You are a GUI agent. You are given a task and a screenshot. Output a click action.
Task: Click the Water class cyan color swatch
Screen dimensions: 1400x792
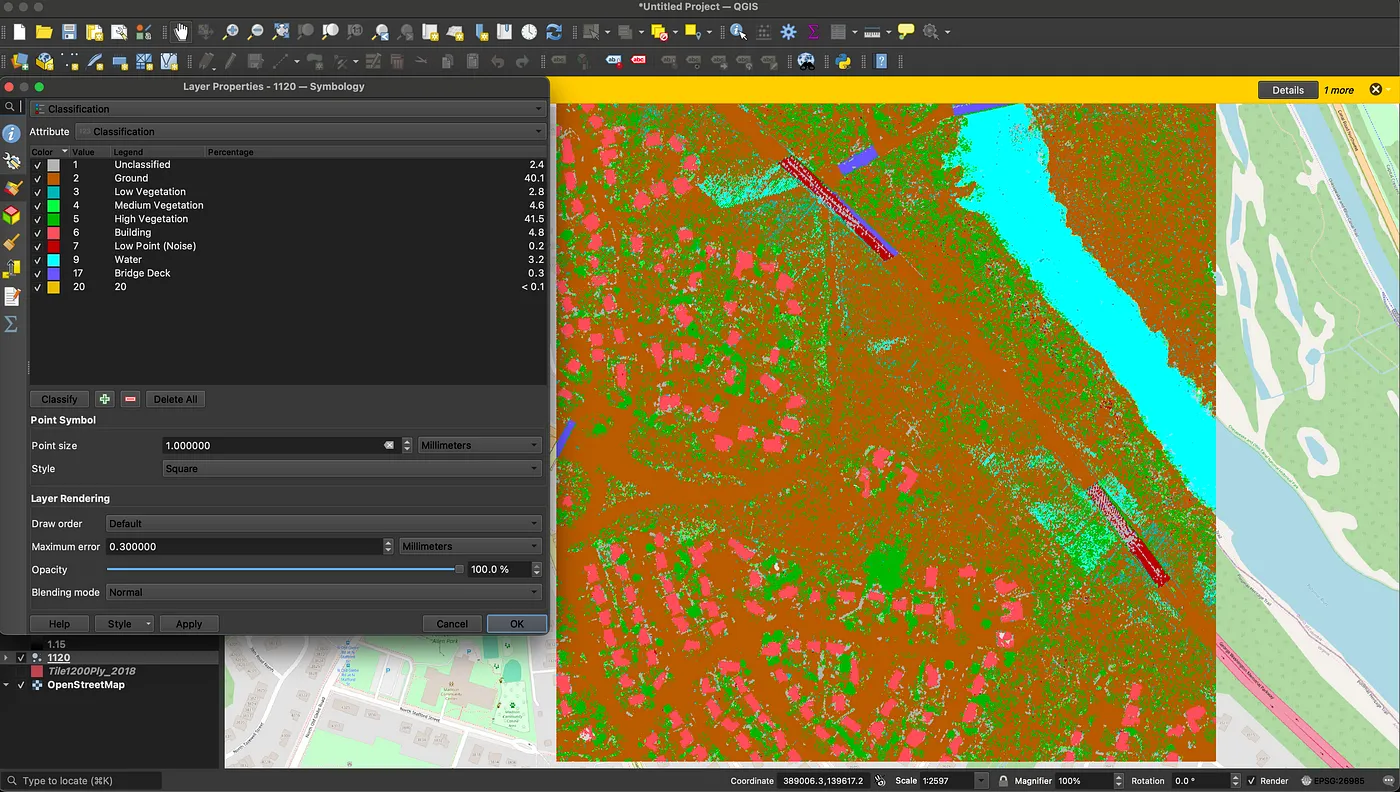click(54, 260)
